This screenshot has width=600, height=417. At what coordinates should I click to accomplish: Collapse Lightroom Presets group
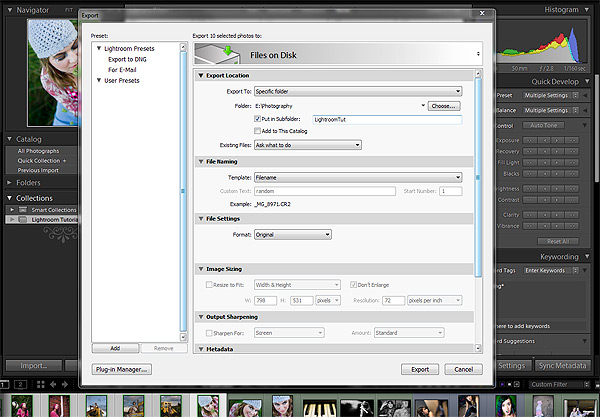(x=99, y=49)
